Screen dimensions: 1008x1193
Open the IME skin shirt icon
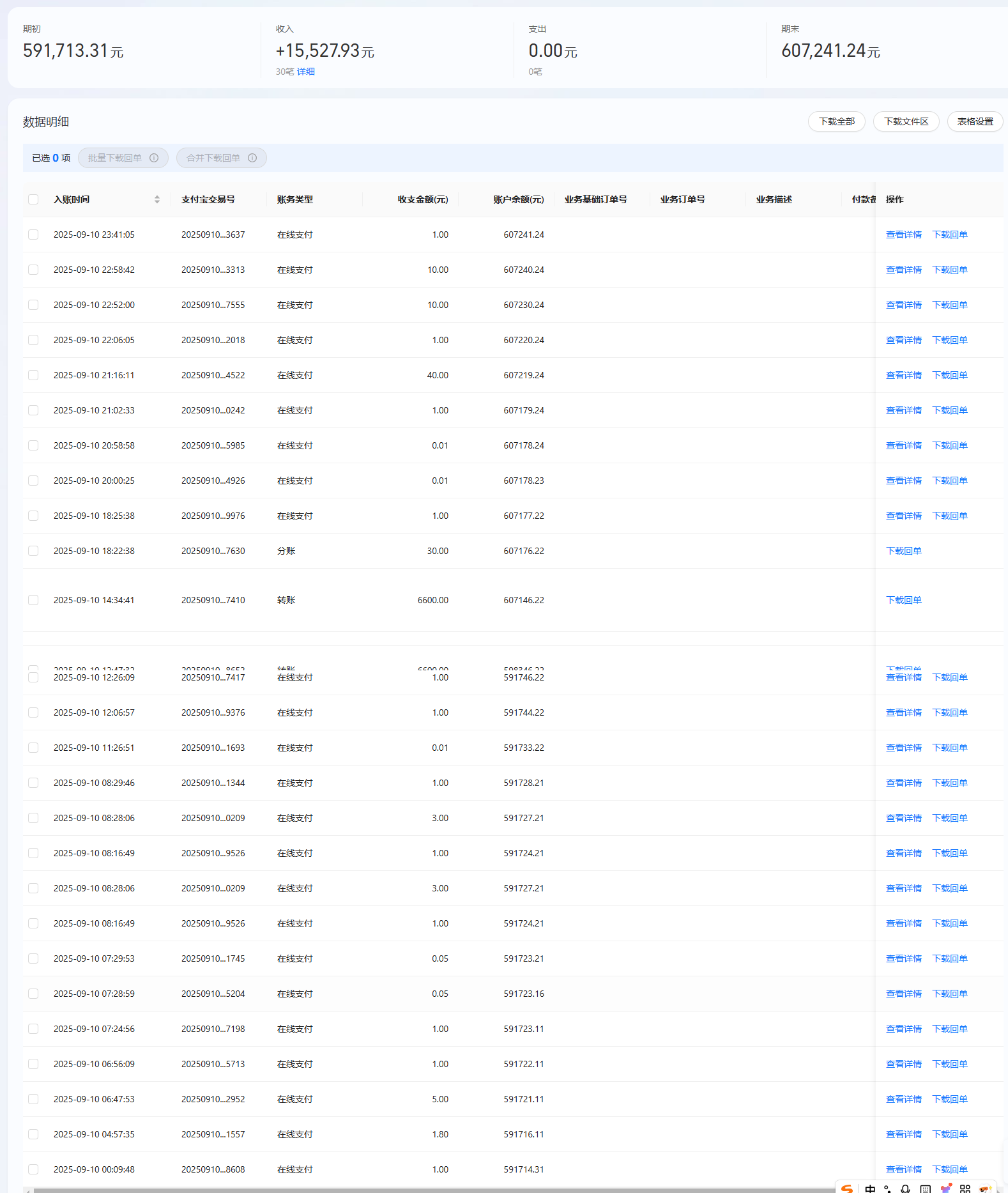pos(946,1188)
